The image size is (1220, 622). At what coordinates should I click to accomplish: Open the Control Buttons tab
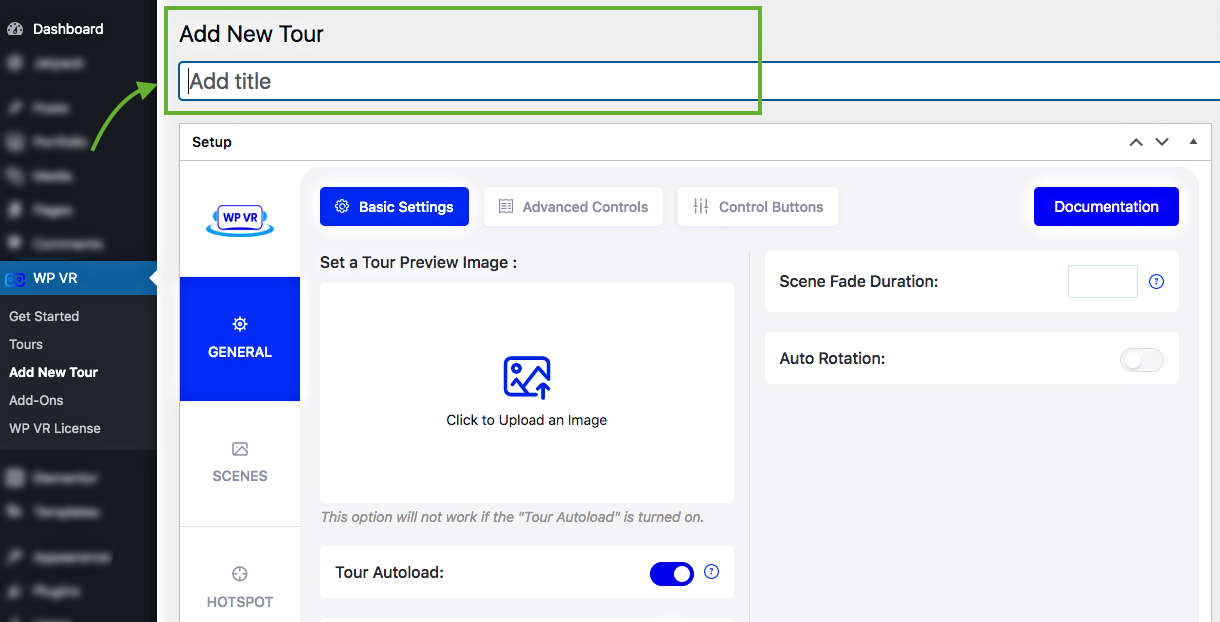tap(758, 206)
